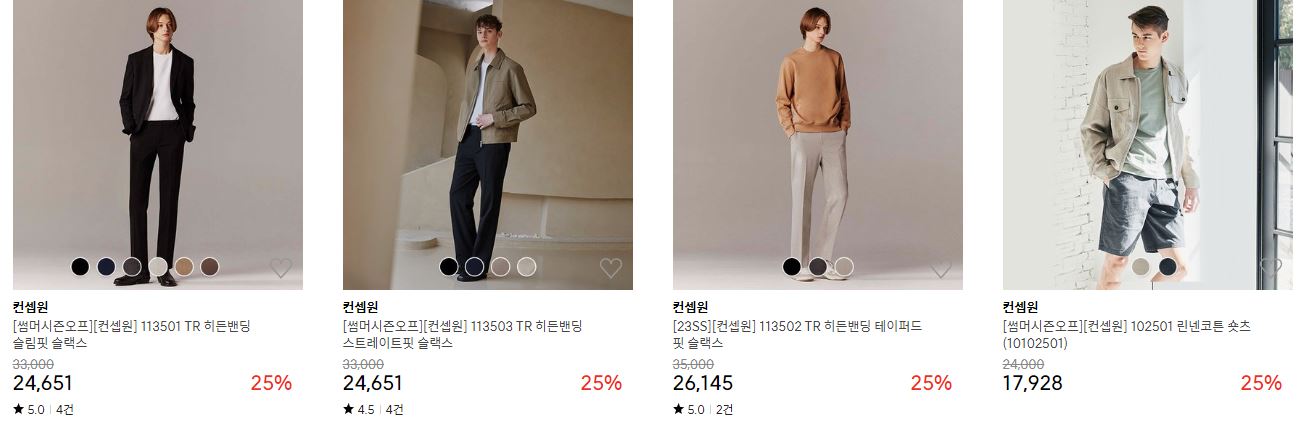This screenshot has width=1299, height=446.
Task: Pick beige swatch on linen cotton shorts
Action: click(x=1141, y=267)
